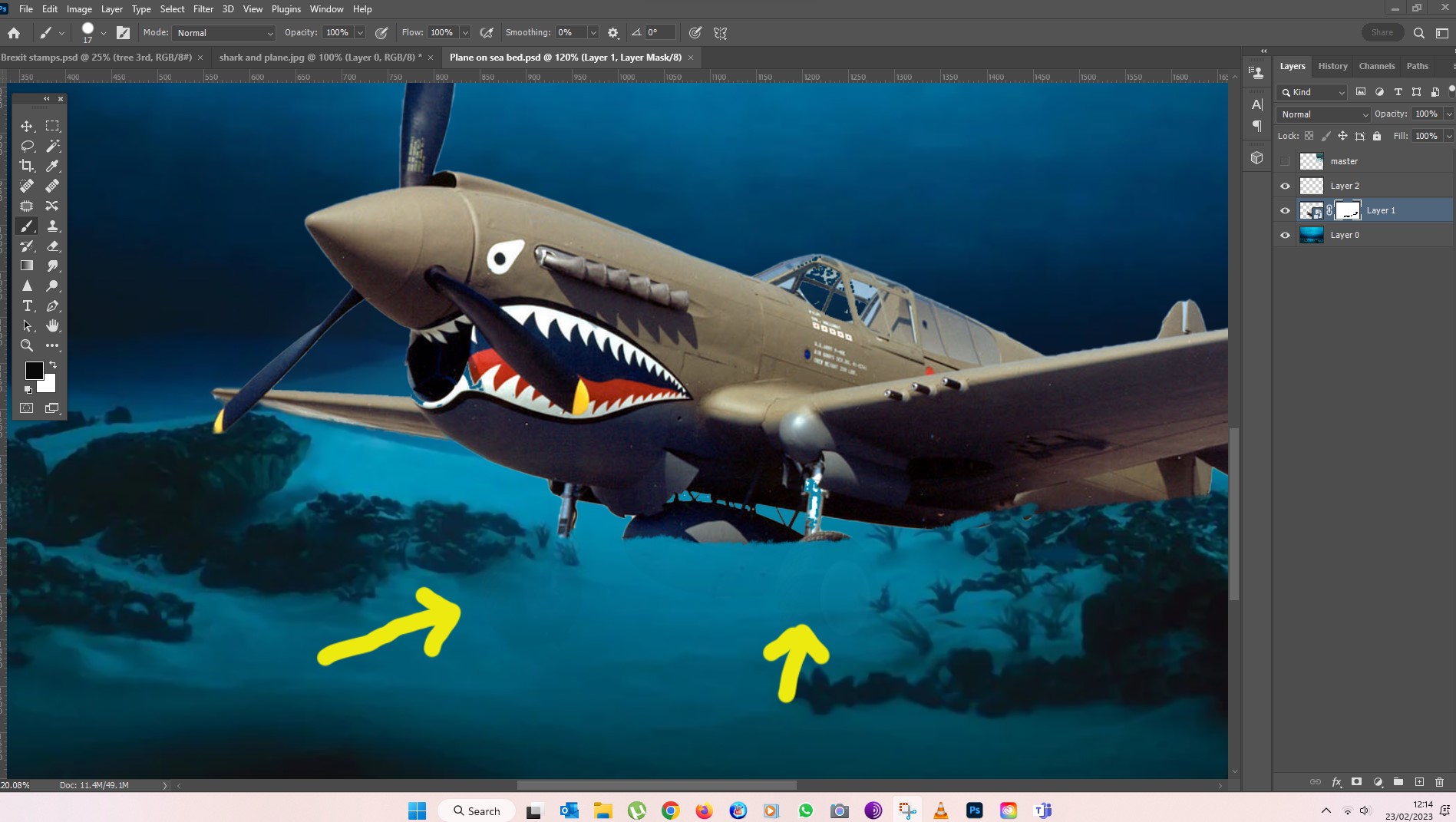Image resolution: width=1456 pixels, height=822 pixels.
Task: Open the layer blend mode dropdown
Action: coord(1323,114)
